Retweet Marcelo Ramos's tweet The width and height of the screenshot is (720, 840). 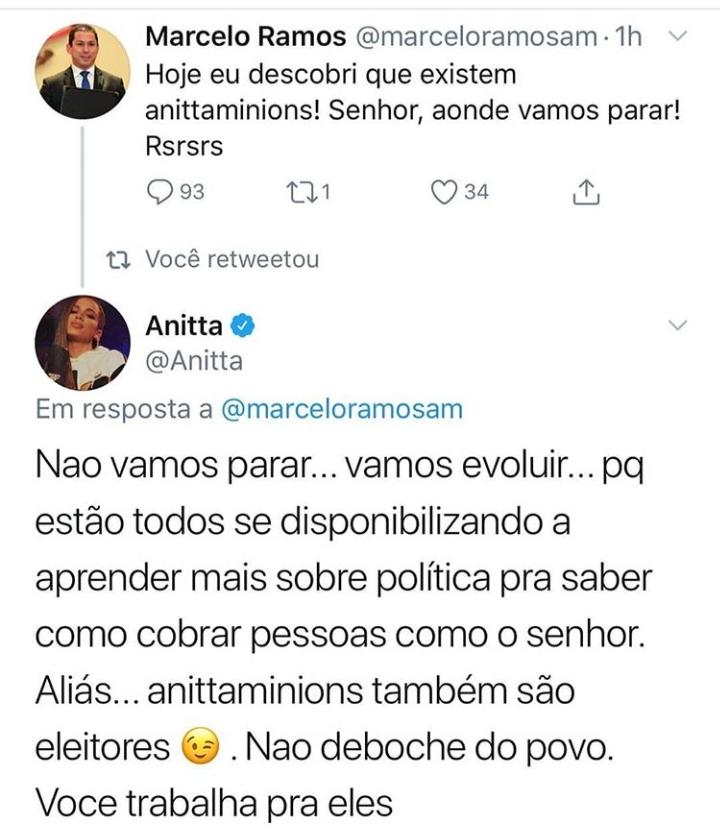pos(300,192)
